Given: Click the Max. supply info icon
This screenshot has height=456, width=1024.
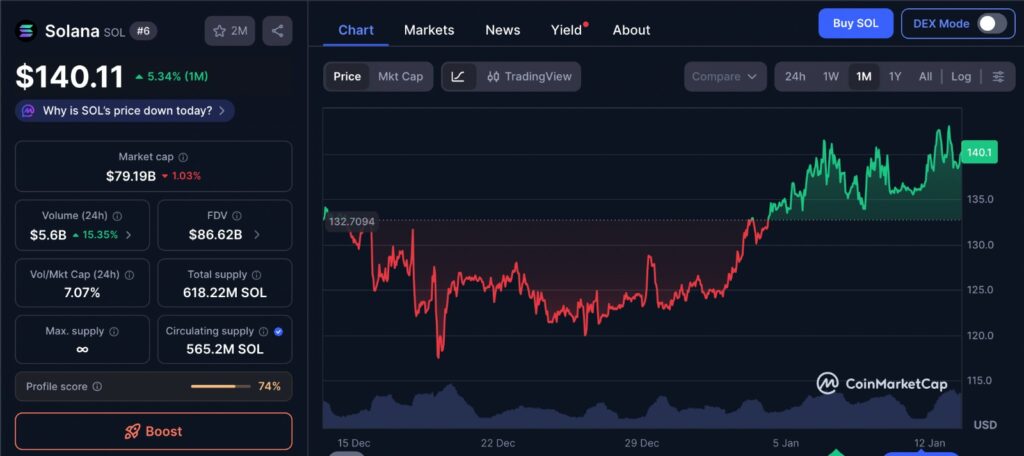Looking at the screenshot, I should click(113, 331).
